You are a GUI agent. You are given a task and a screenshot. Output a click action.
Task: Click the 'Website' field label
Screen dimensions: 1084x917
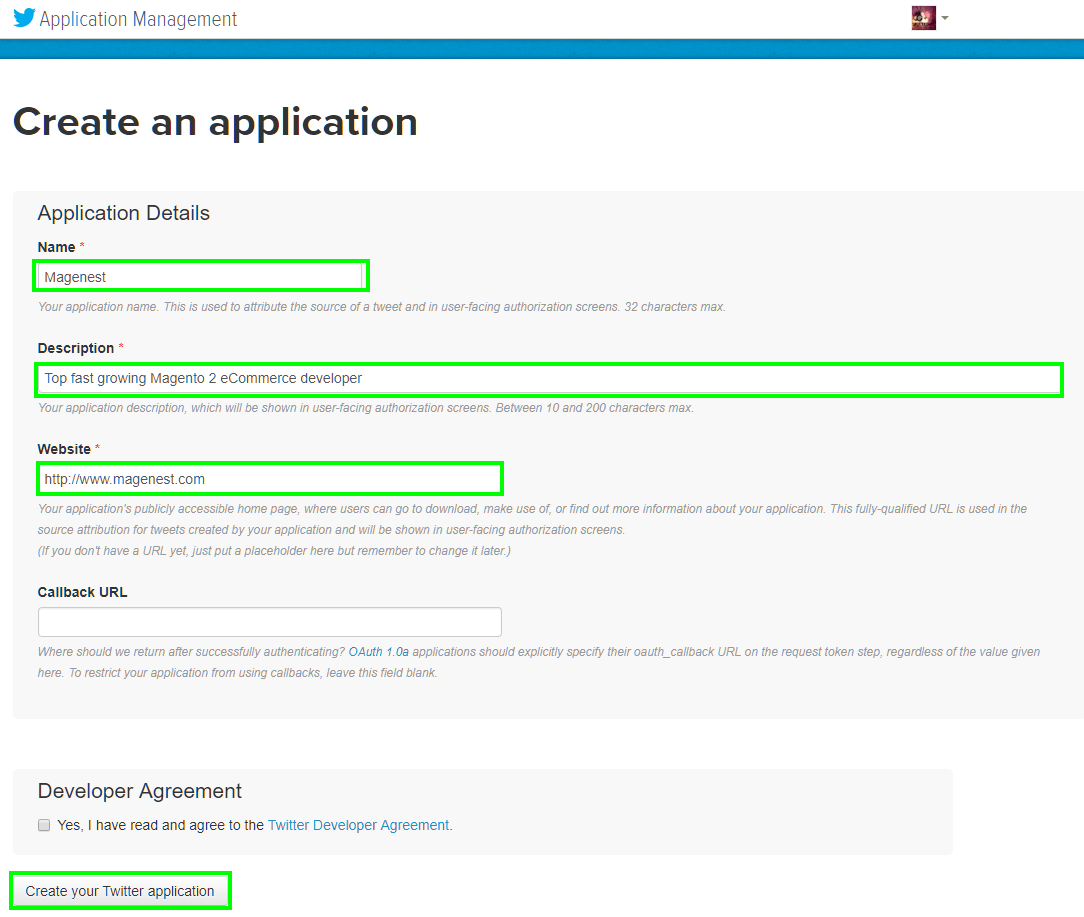pyautogui.click(x=64, y=449)
